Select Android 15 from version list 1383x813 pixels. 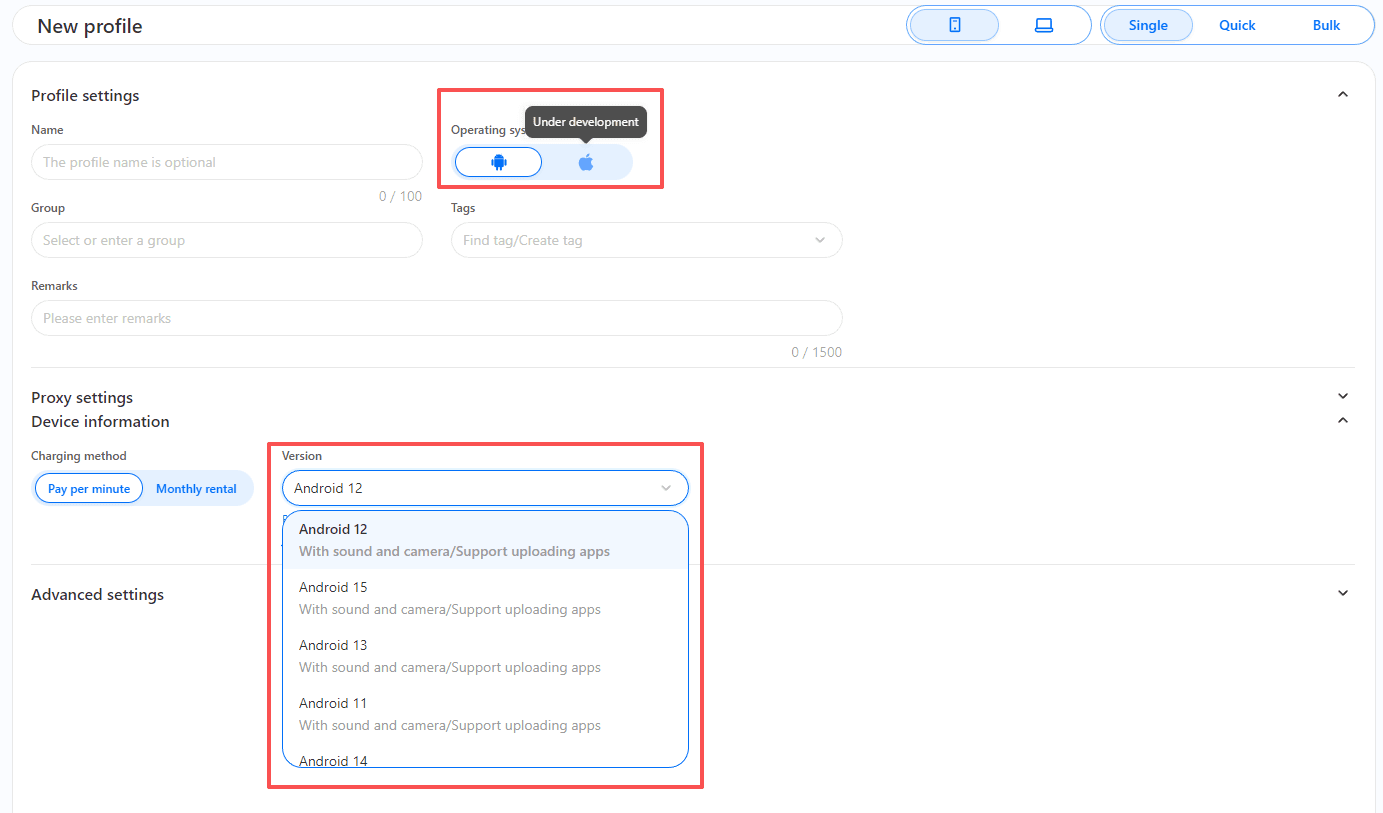(x=450, y=597)
